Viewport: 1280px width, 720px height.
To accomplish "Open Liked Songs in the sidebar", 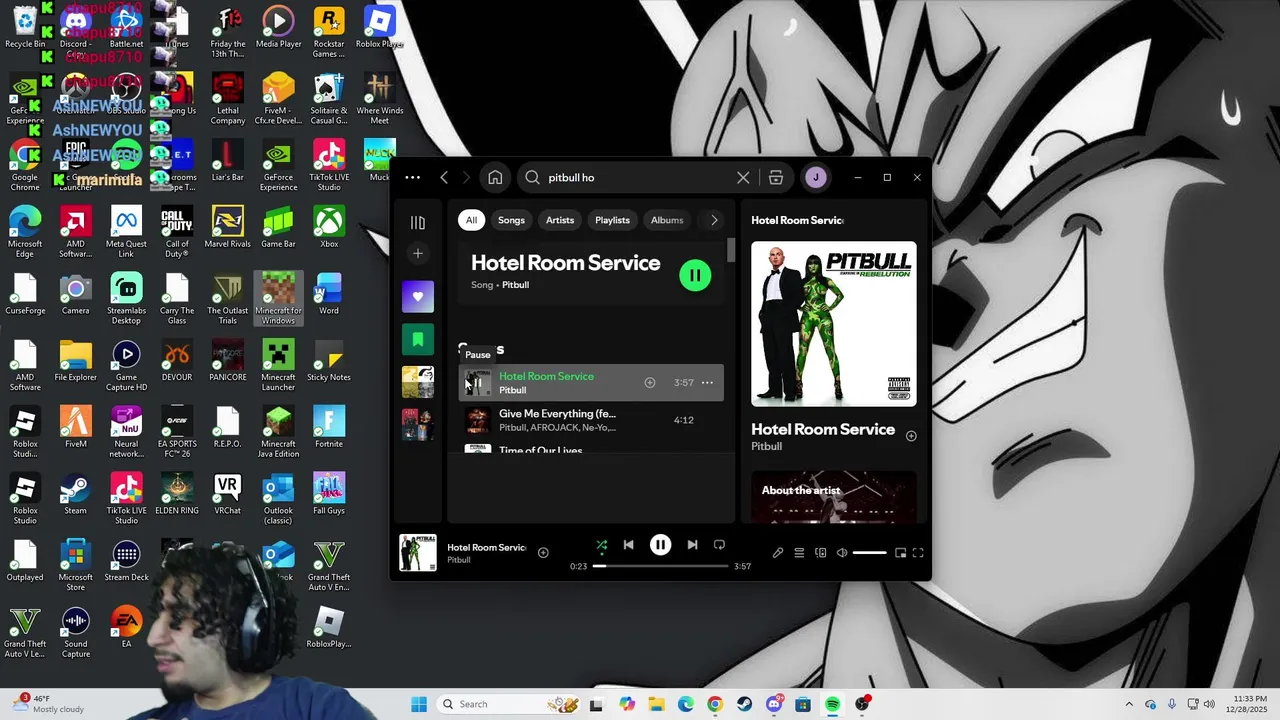I will pos(418,297).
